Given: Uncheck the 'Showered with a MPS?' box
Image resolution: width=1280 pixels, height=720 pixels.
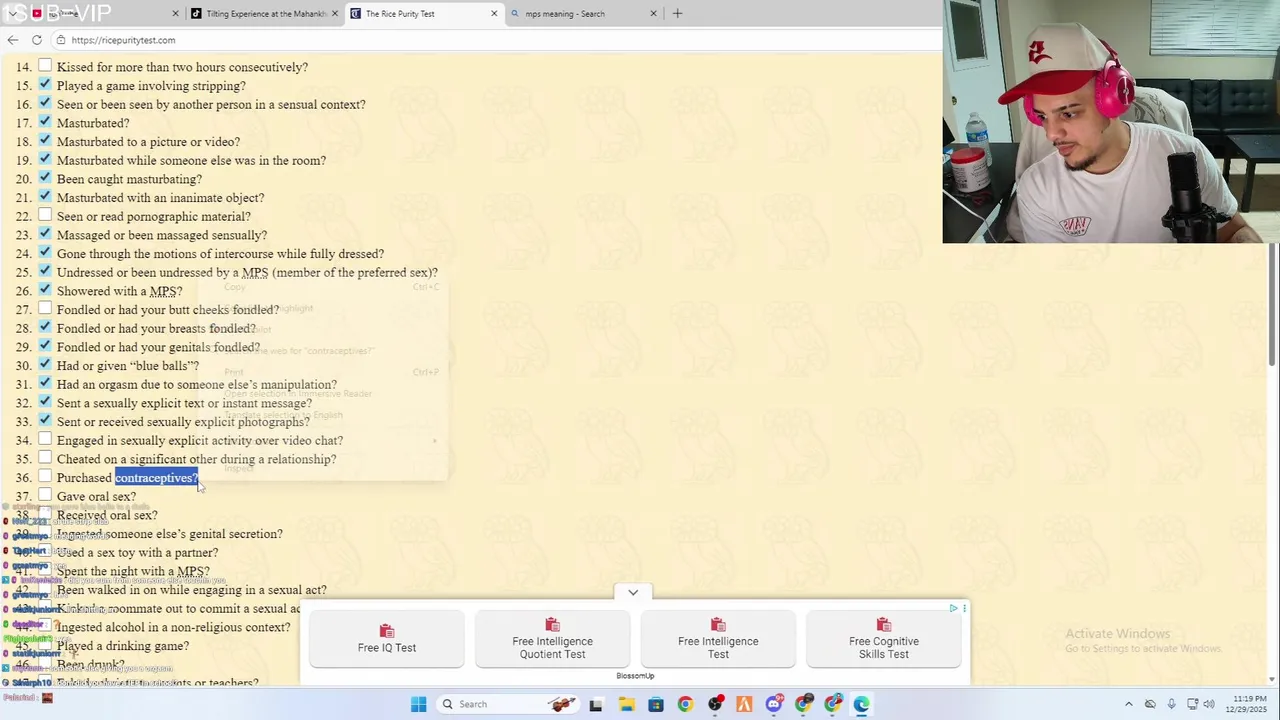Looking at the screenshot, I should [x=45, y=290].
